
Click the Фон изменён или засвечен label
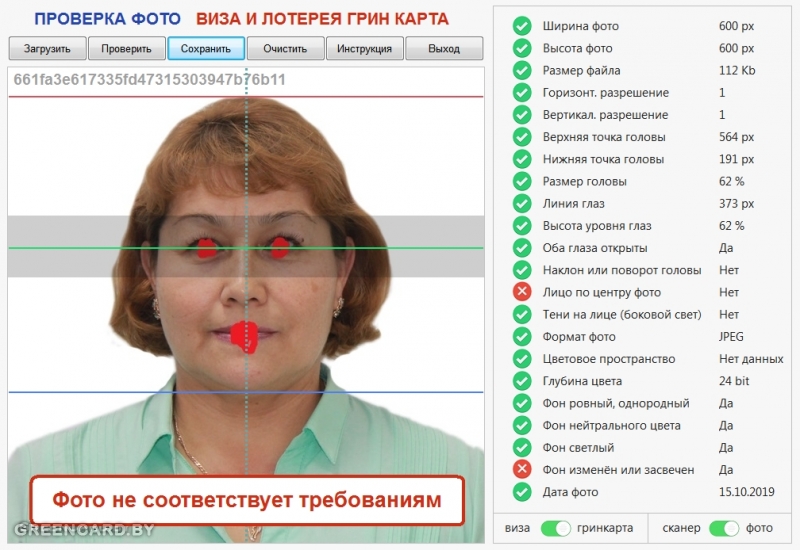tap(618, 470)
